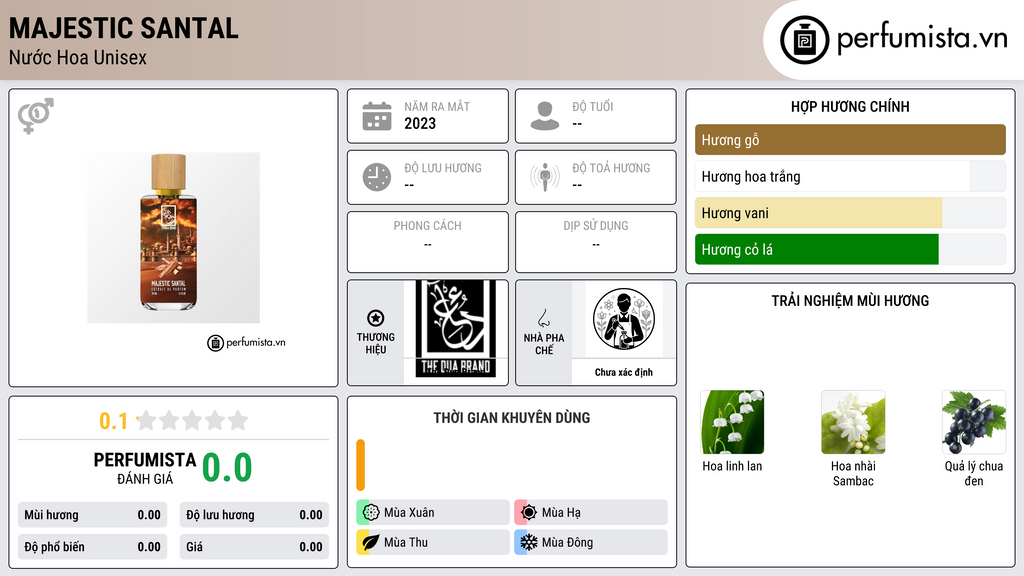The image size is (1024, 576).
Task: Click the TRẢI NGHIỆM MÙI HƯƠNG heading
Action: (x=850, y=301)
